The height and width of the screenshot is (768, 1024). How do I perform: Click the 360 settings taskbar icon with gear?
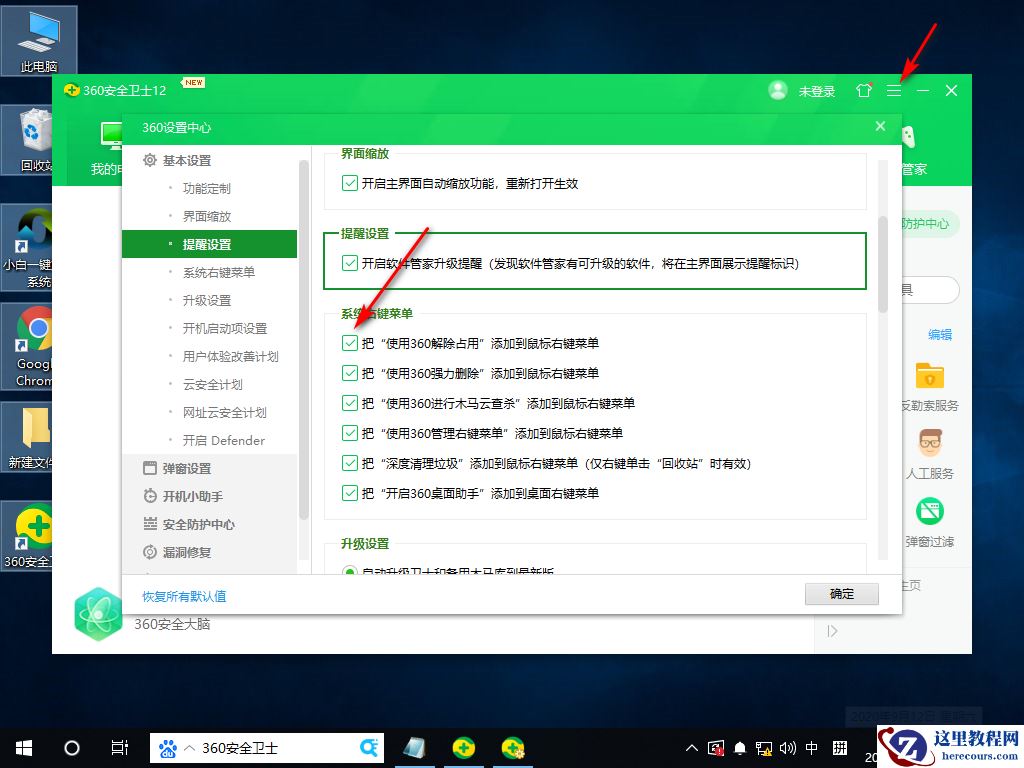[513, 748]
